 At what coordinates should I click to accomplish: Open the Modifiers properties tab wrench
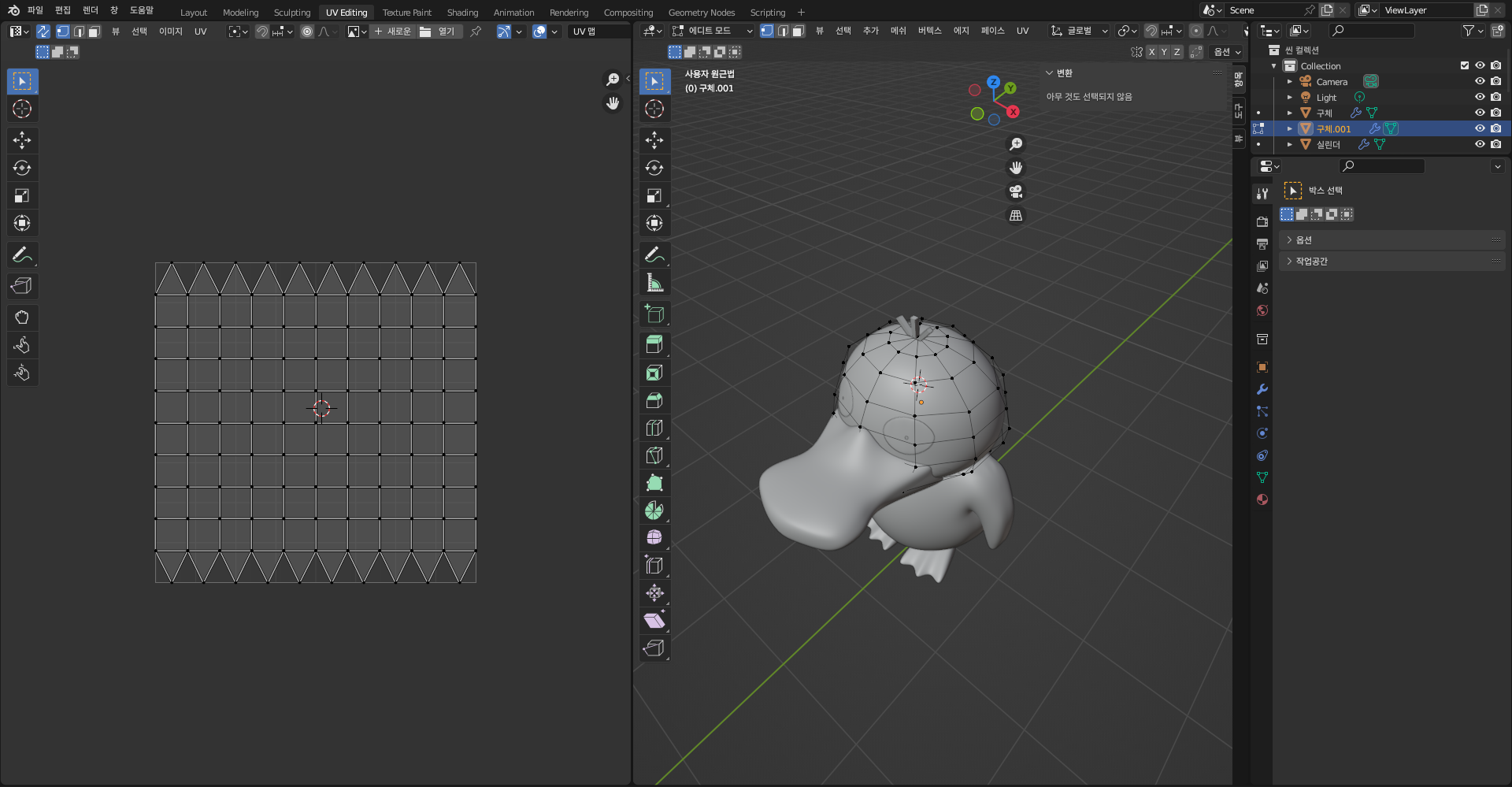(1262, 389)
